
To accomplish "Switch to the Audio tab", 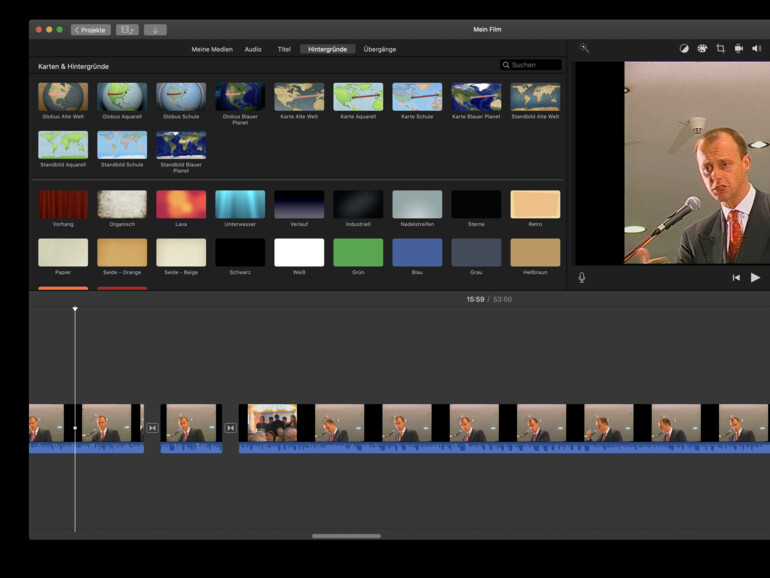I will click(x=253, y=49).
